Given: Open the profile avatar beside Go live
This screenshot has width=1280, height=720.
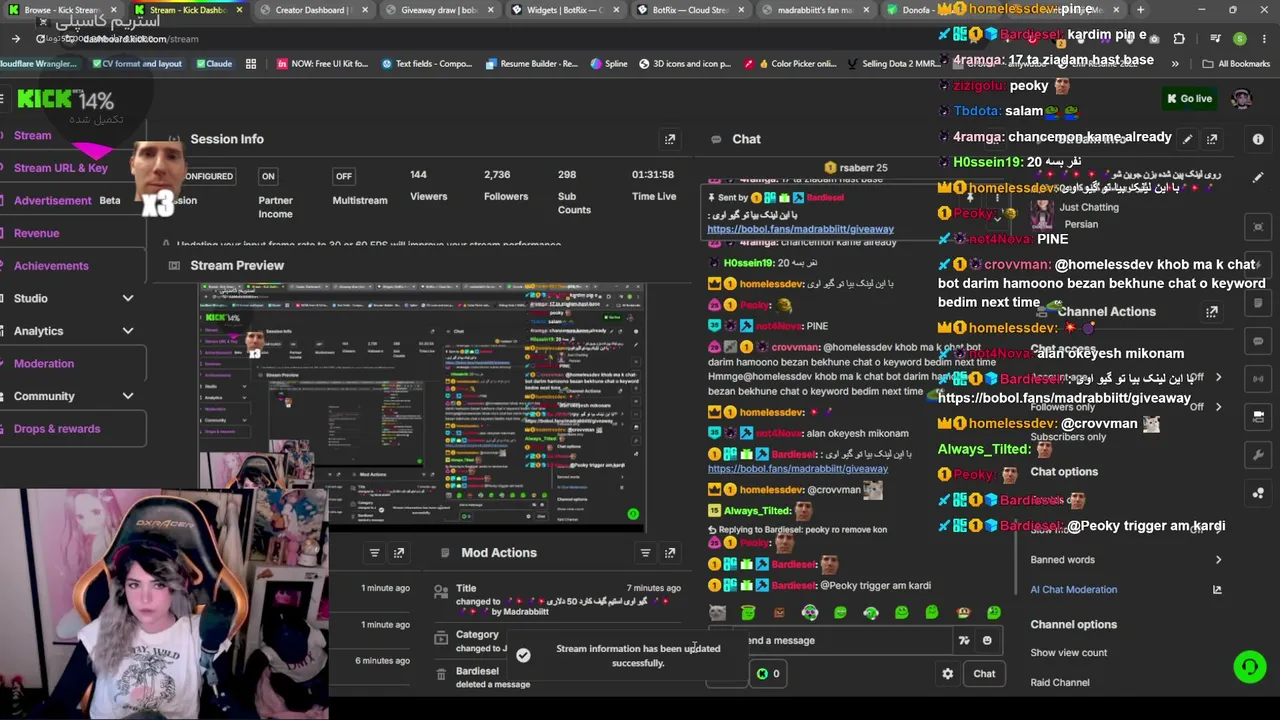Looking at the screenshot, I should pyautogui.click(x=1241, y=98).
